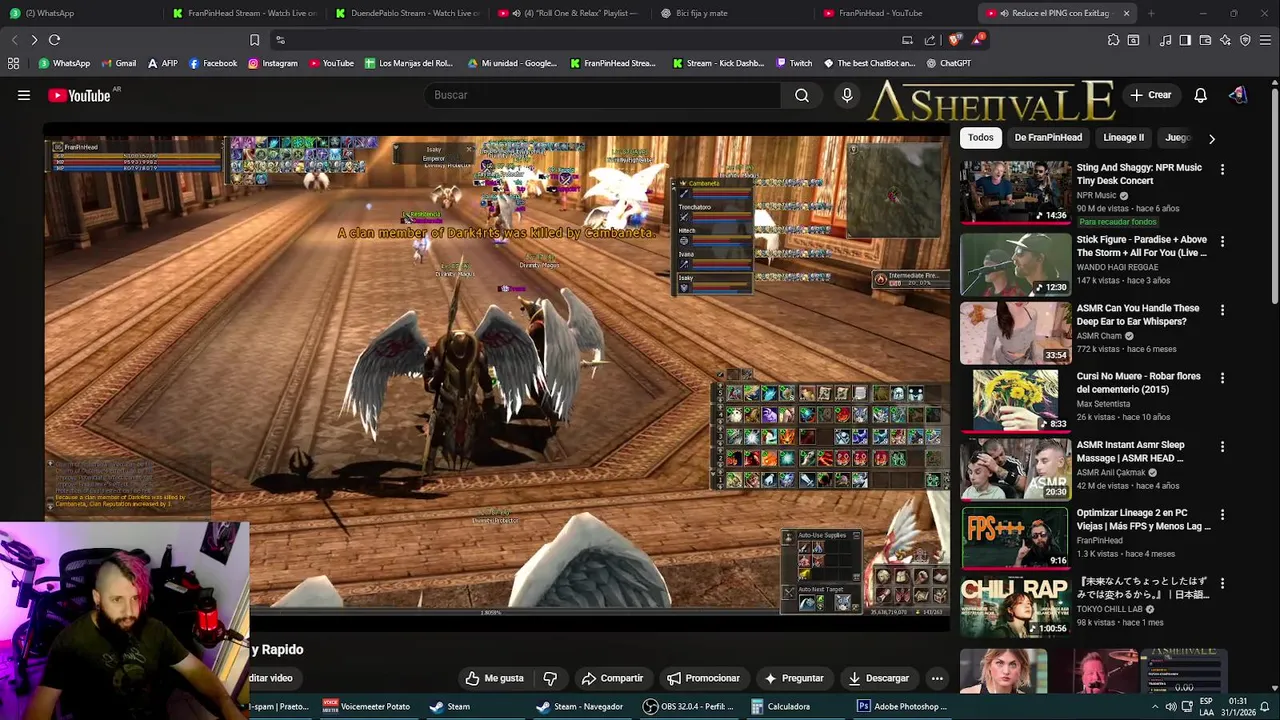Select the De FranPinHead filter chip

tap(1048, 138)
